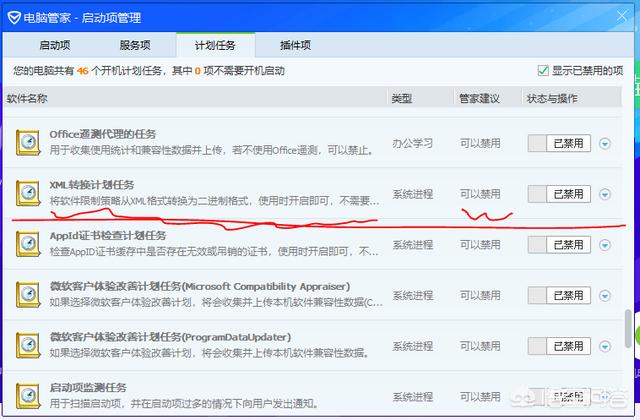This screenshot has width=640, height=420.
Task: Expand options arrow for Microsoft Compatibility Appraiser task
Action: (604, 295)
